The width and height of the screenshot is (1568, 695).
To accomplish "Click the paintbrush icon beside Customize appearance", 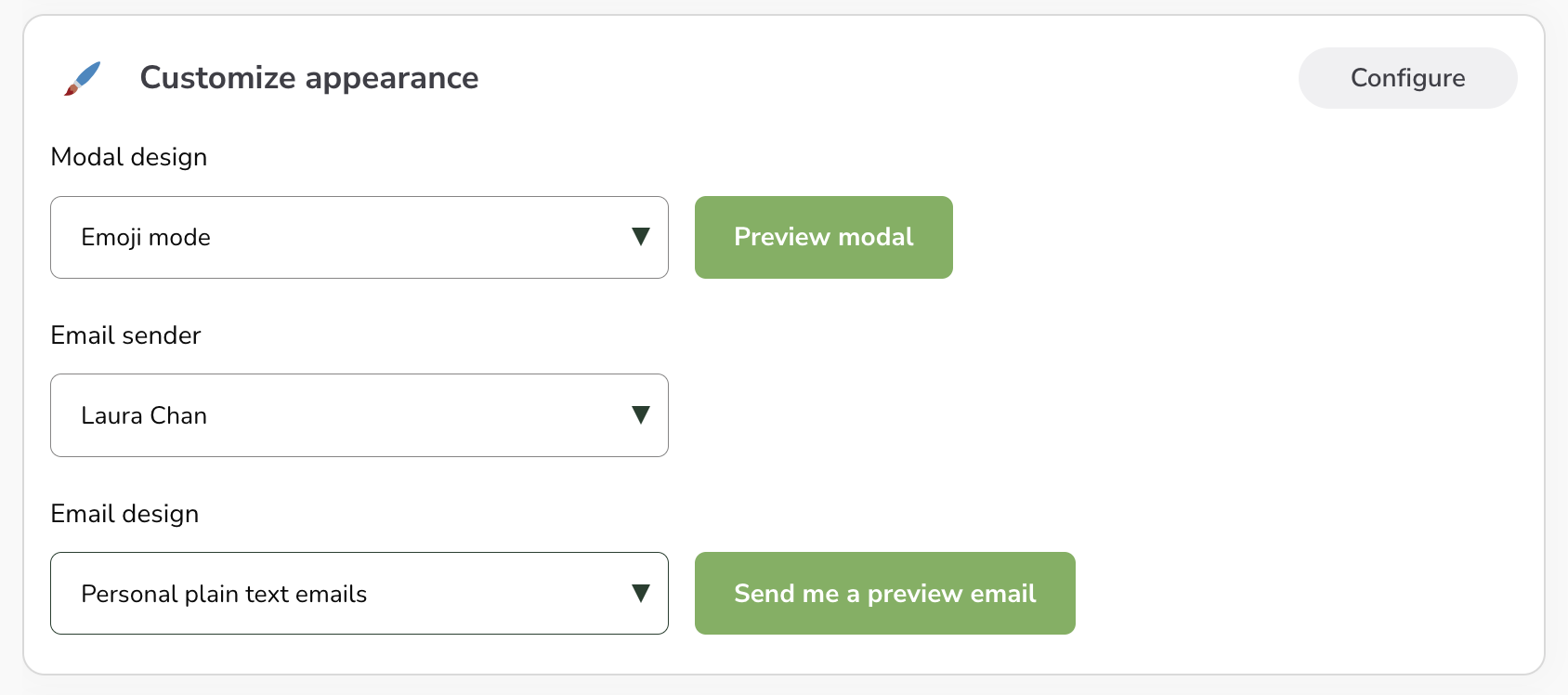I will coord(83,78).
